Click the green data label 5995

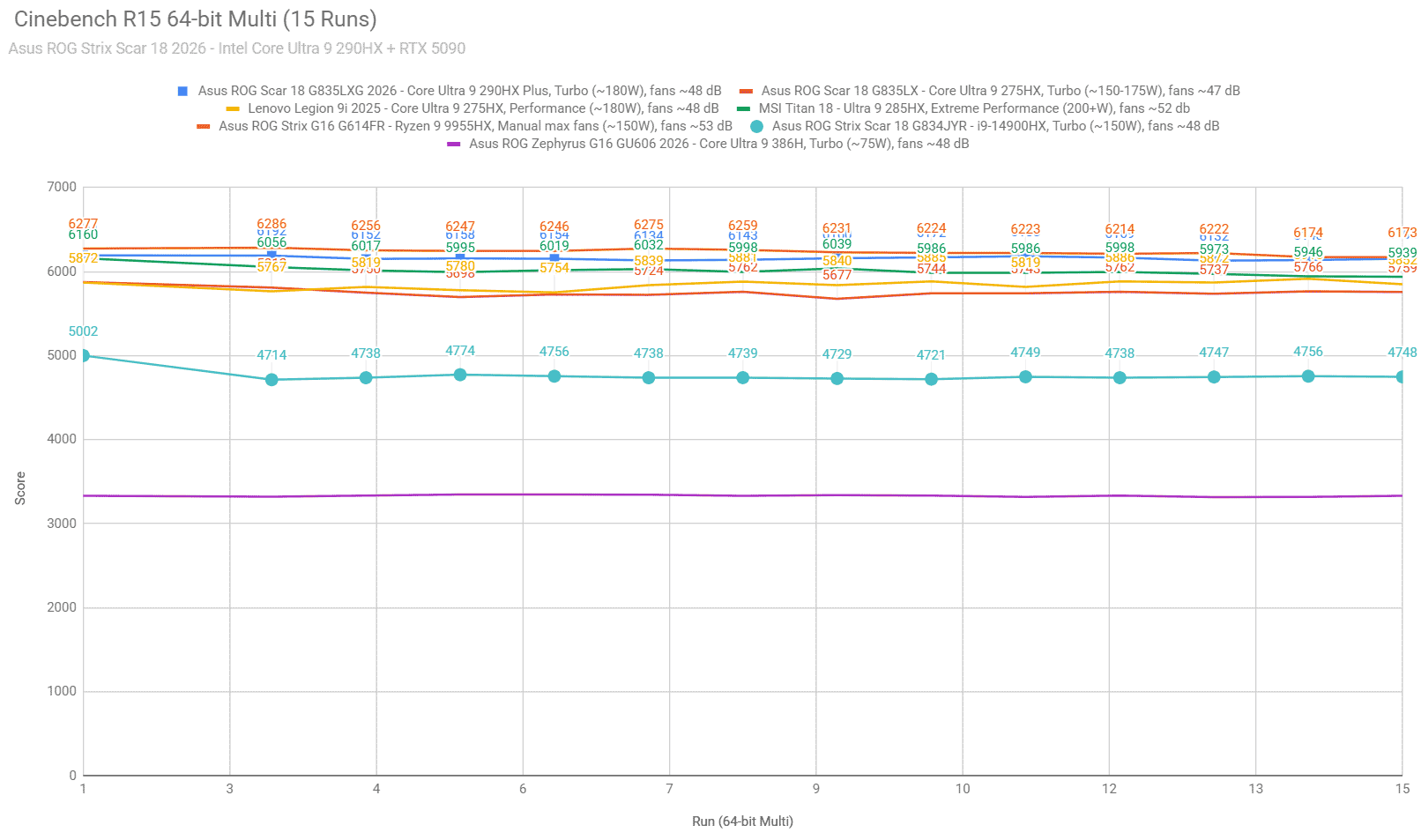460,248
